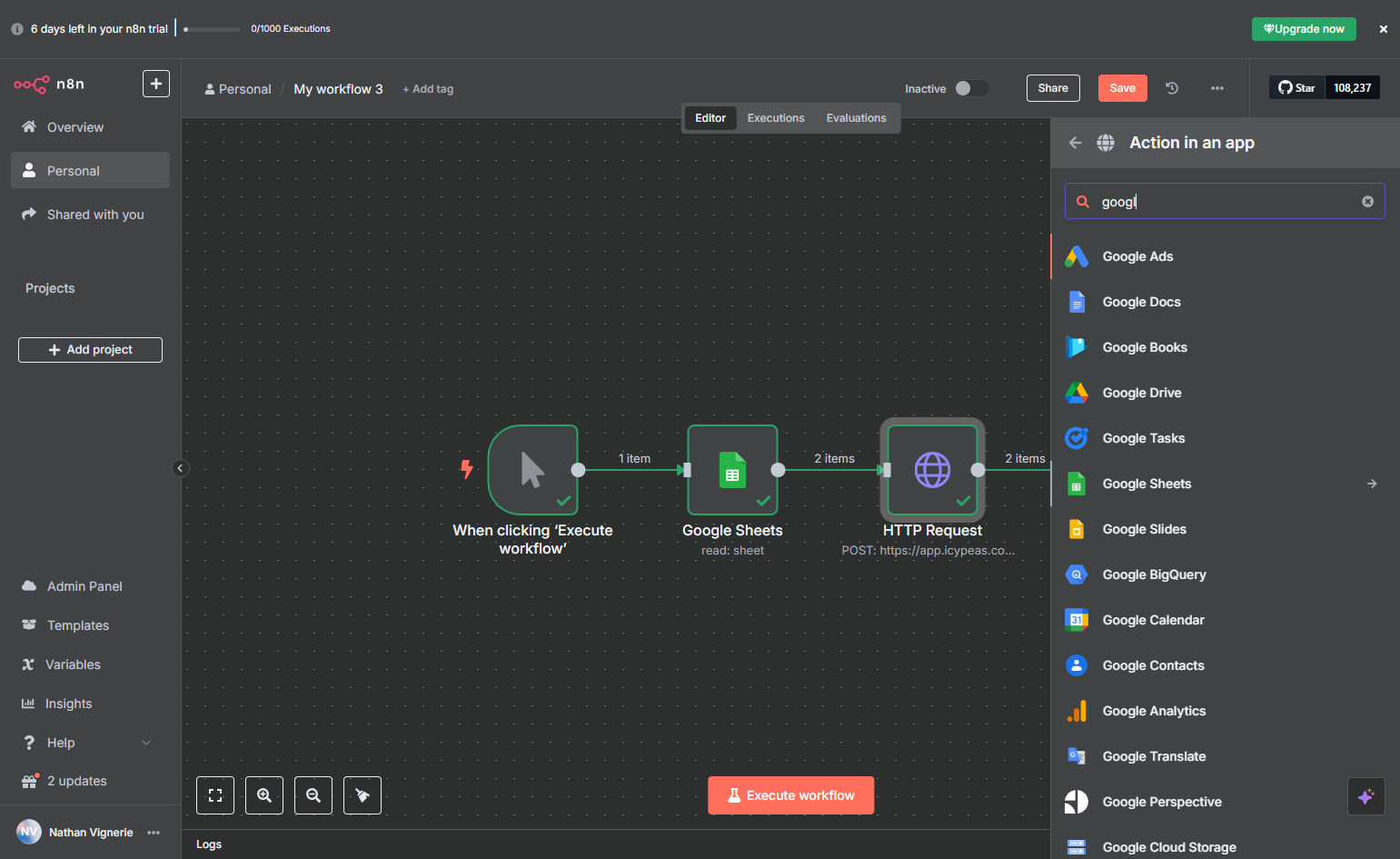1400x859 pixels.
Task: Click the Share button
Action: click(1053, 88)
